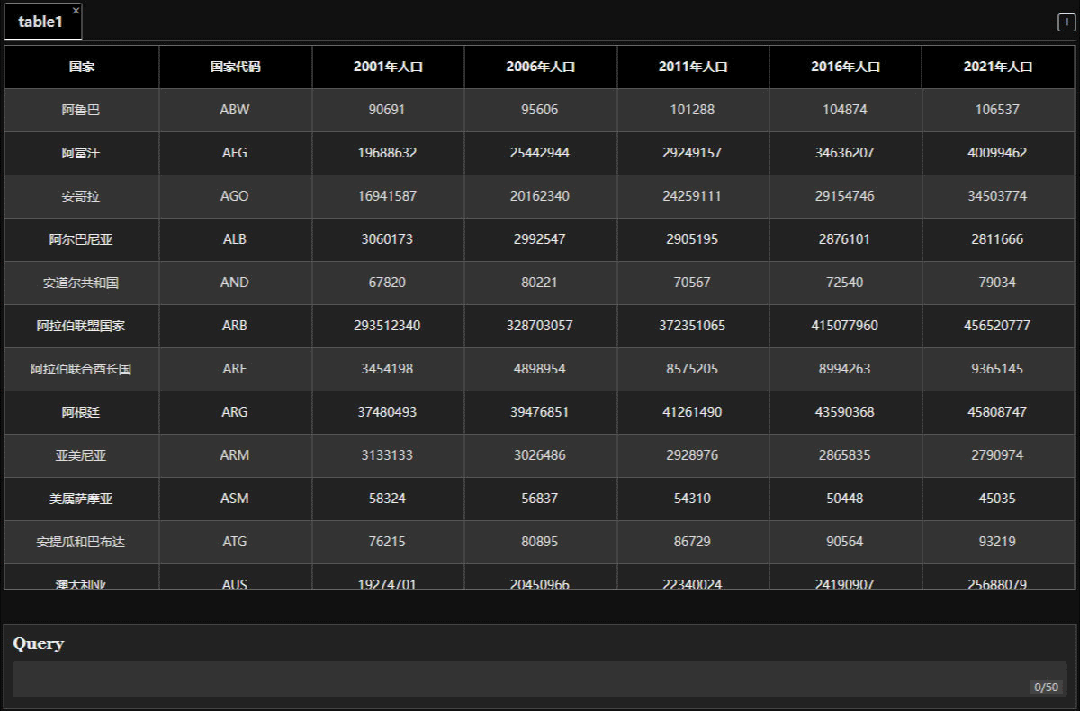The width and height of the screenshot is (1080, 711).
Task: Select the 美属萨摩亚 2021 value 45035
Action: (998, 498)
